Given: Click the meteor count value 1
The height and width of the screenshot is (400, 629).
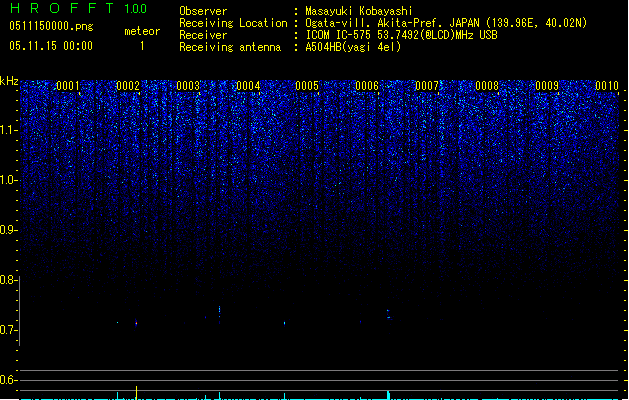Looking at the screenshot, I should [142, 46].
